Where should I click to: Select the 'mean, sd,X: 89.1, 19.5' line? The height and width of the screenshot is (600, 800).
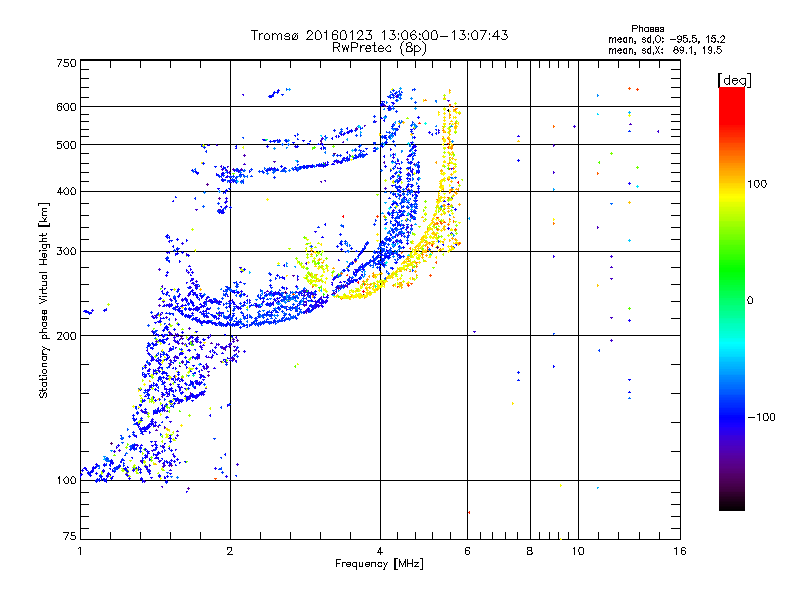coord(665,50)
